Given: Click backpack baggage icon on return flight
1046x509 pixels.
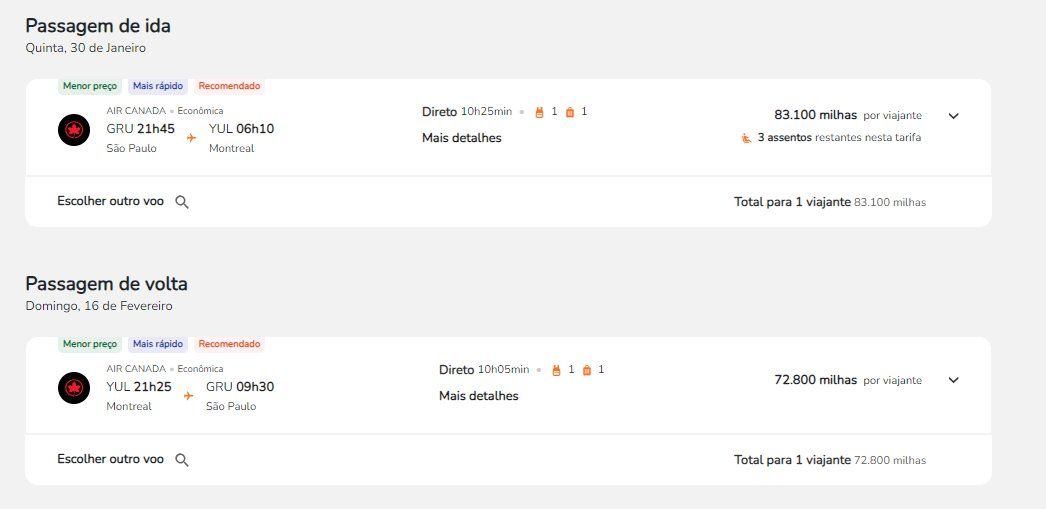Looking at the screenshot, I should point(556,370).
